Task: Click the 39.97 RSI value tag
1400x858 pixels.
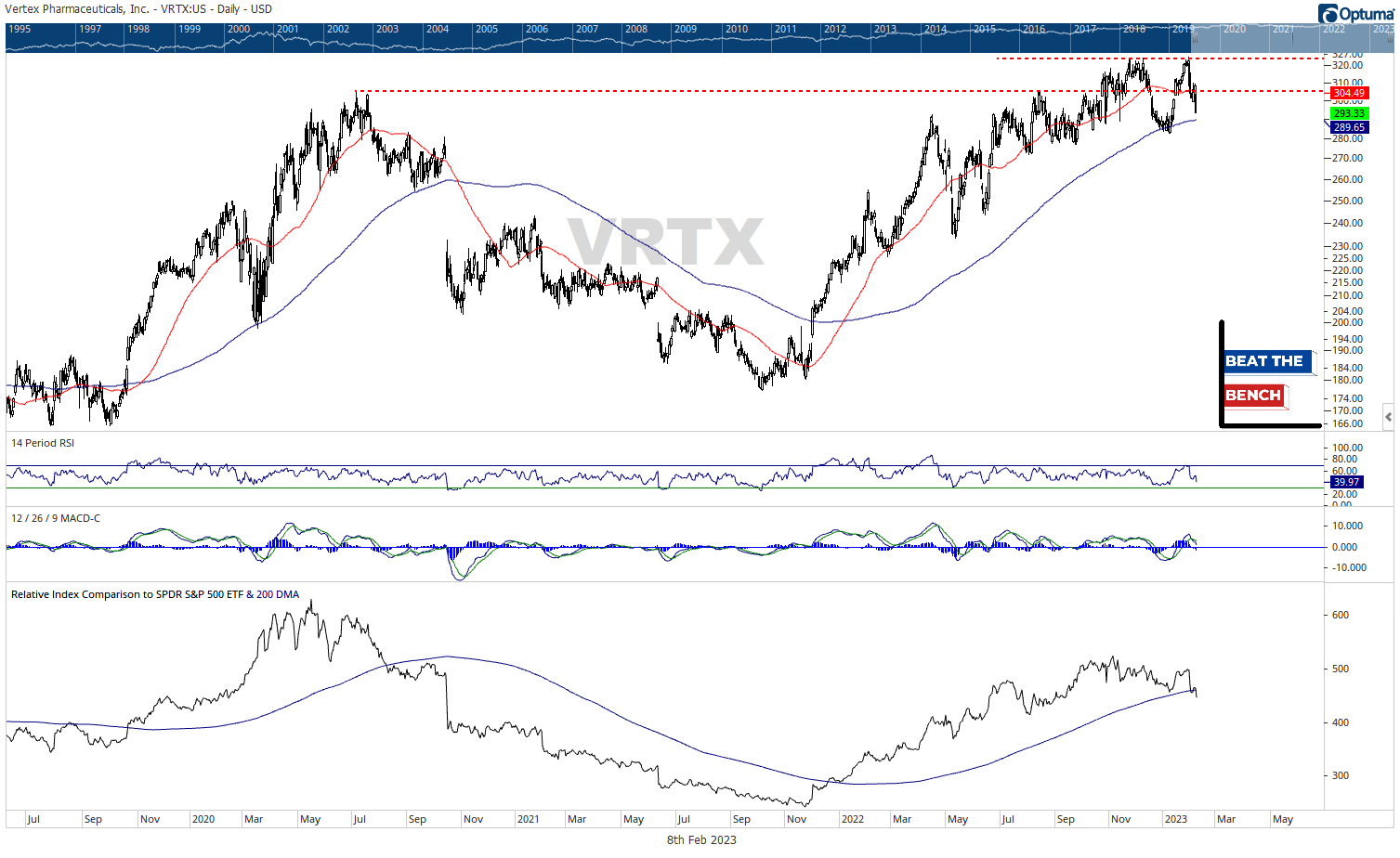Action: point(1346,482)
